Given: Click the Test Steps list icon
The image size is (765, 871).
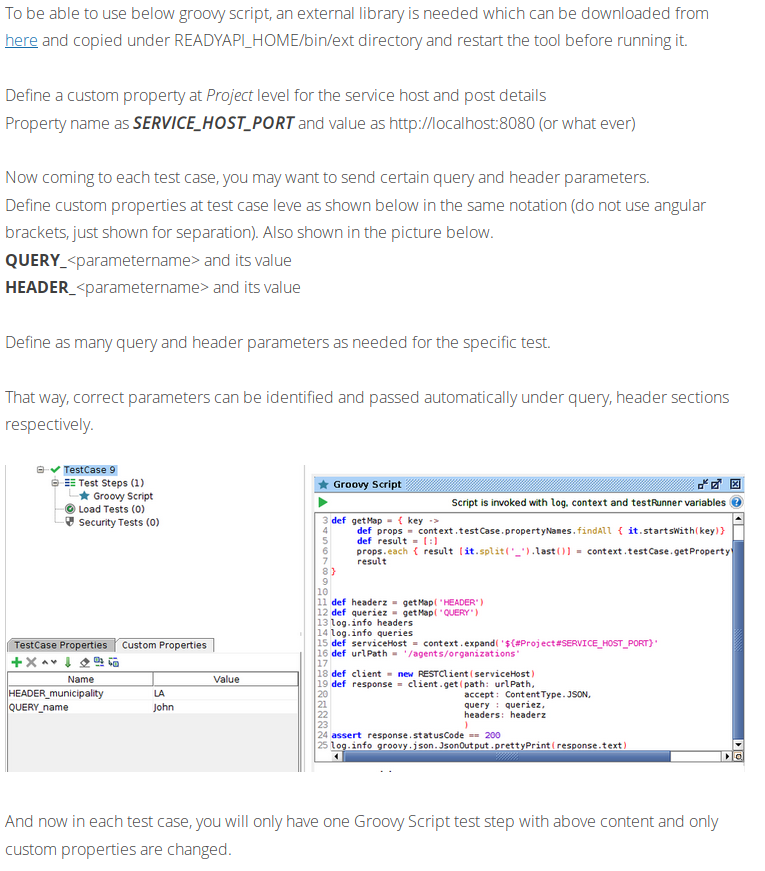Looking at the screenshot, I should (x=70, y=483).
